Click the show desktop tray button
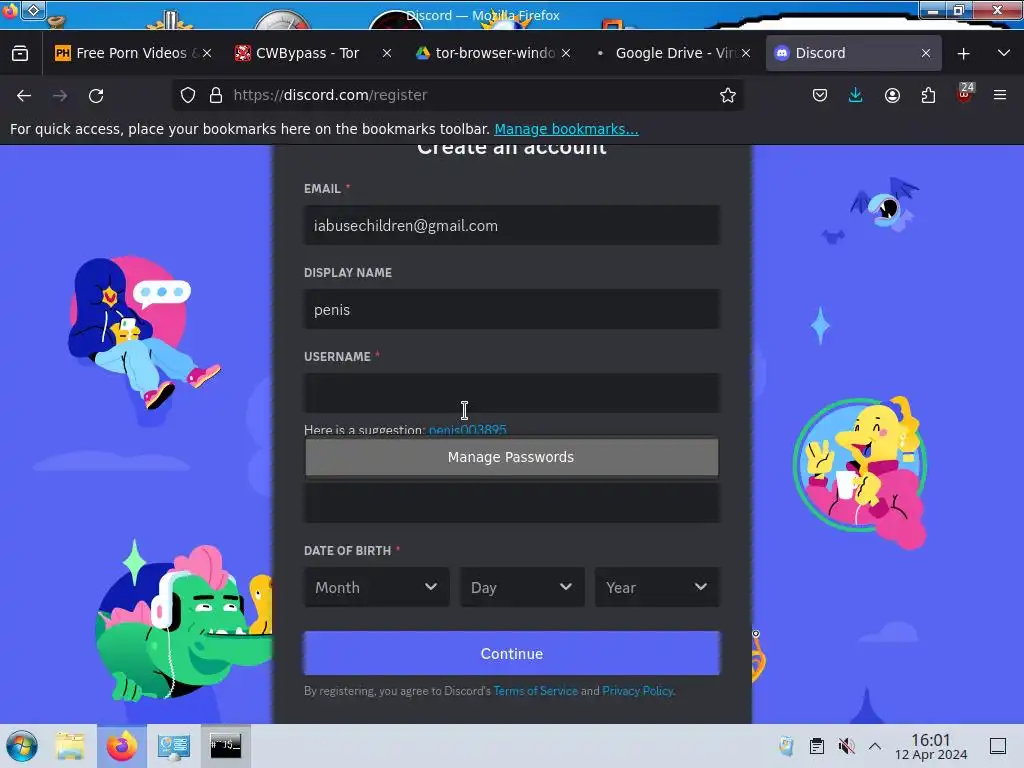This screenshot has width=1024, height=768. [x=998, y=746]
